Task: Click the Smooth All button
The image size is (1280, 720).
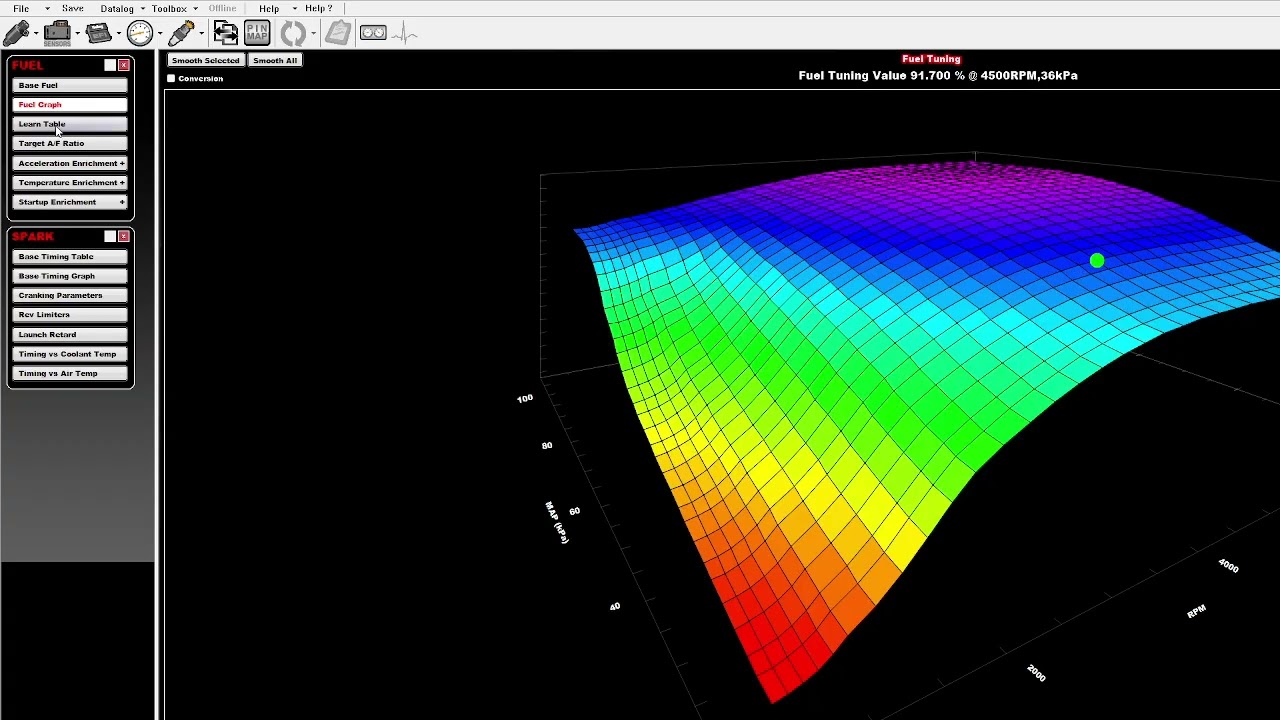Action: click(275, 60)
